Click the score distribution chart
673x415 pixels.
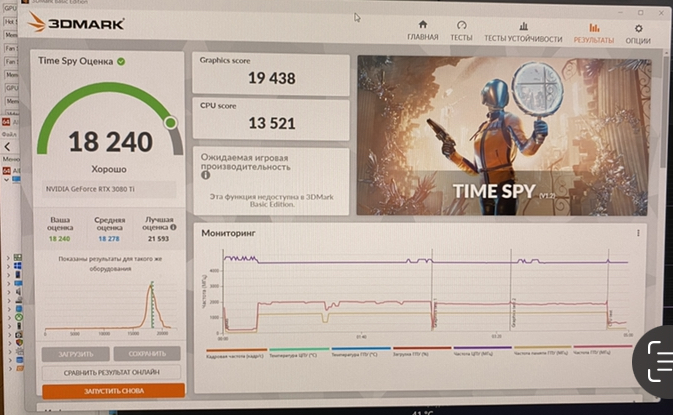109,307
